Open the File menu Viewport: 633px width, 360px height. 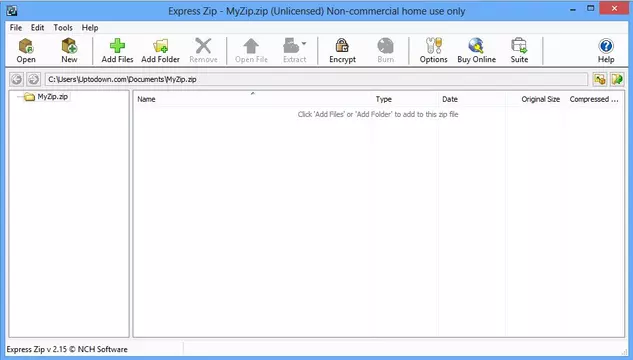(x=16, y=27)
